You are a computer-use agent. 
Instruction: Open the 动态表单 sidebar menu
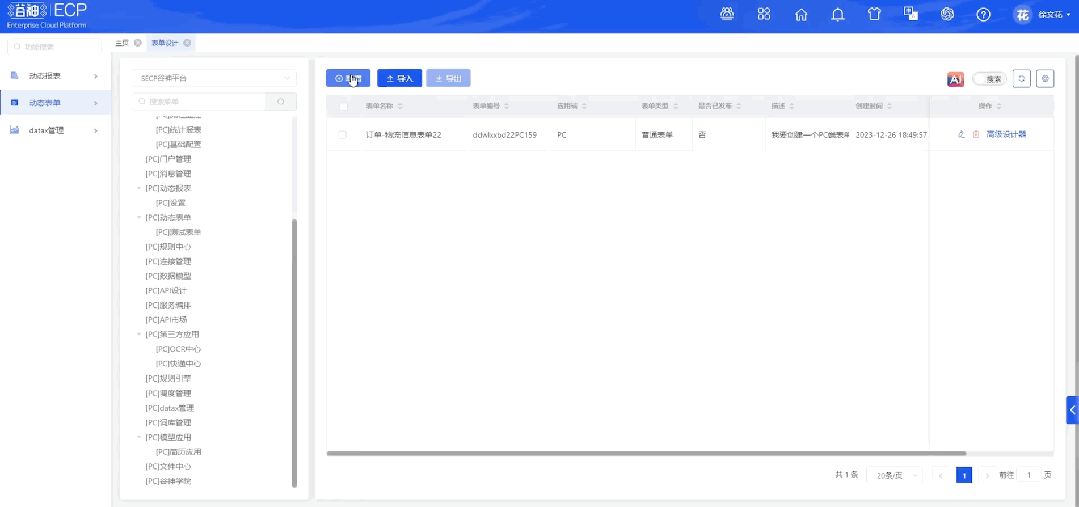point(55,103)
